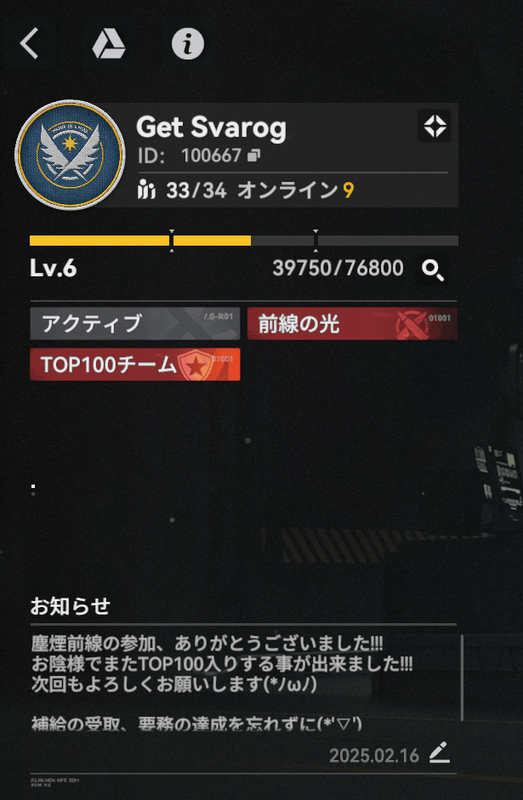Screen dimensions: 523x800
Task: Go back with the left arrow icon
Action: click(x=29, y=44)
